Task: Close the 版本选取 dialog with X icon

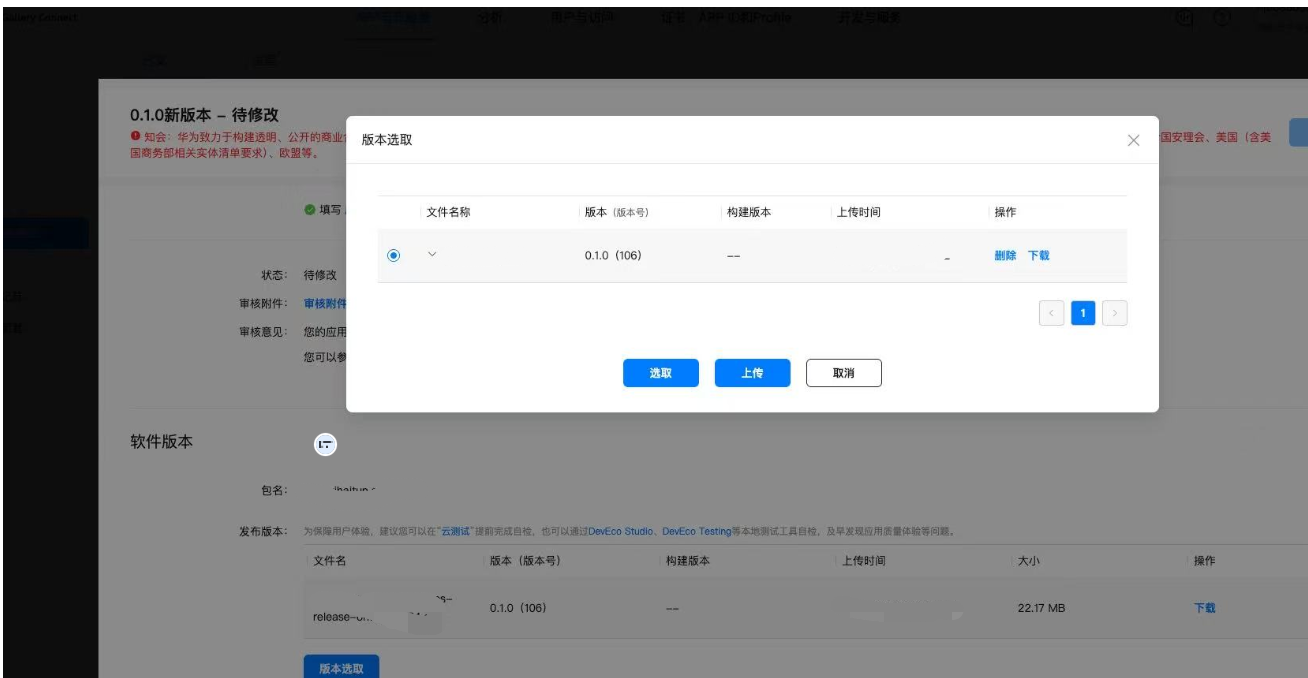Action: coord(1133,141)
